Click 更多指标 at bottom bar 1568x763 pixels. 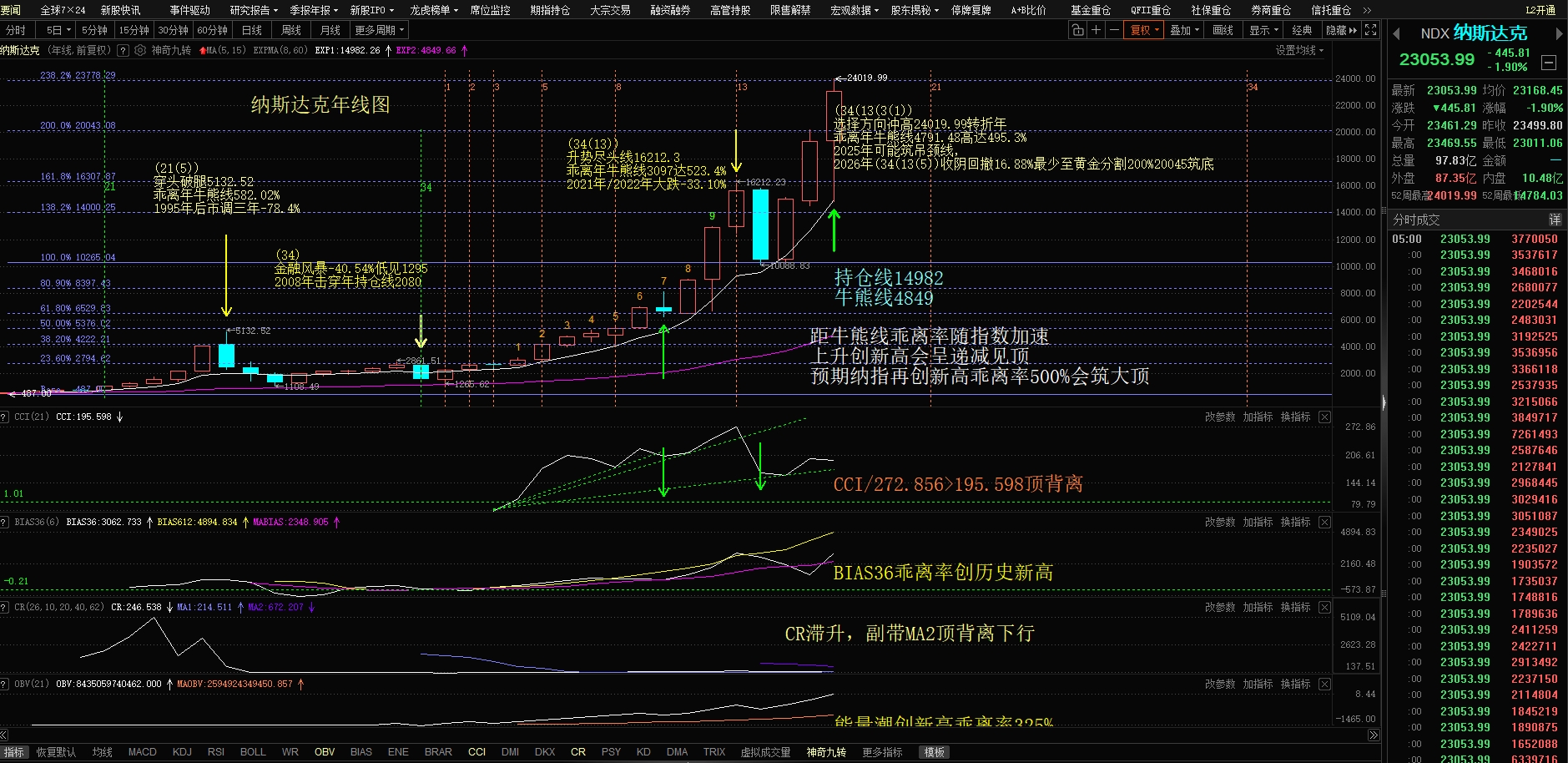tap(882, 752)
